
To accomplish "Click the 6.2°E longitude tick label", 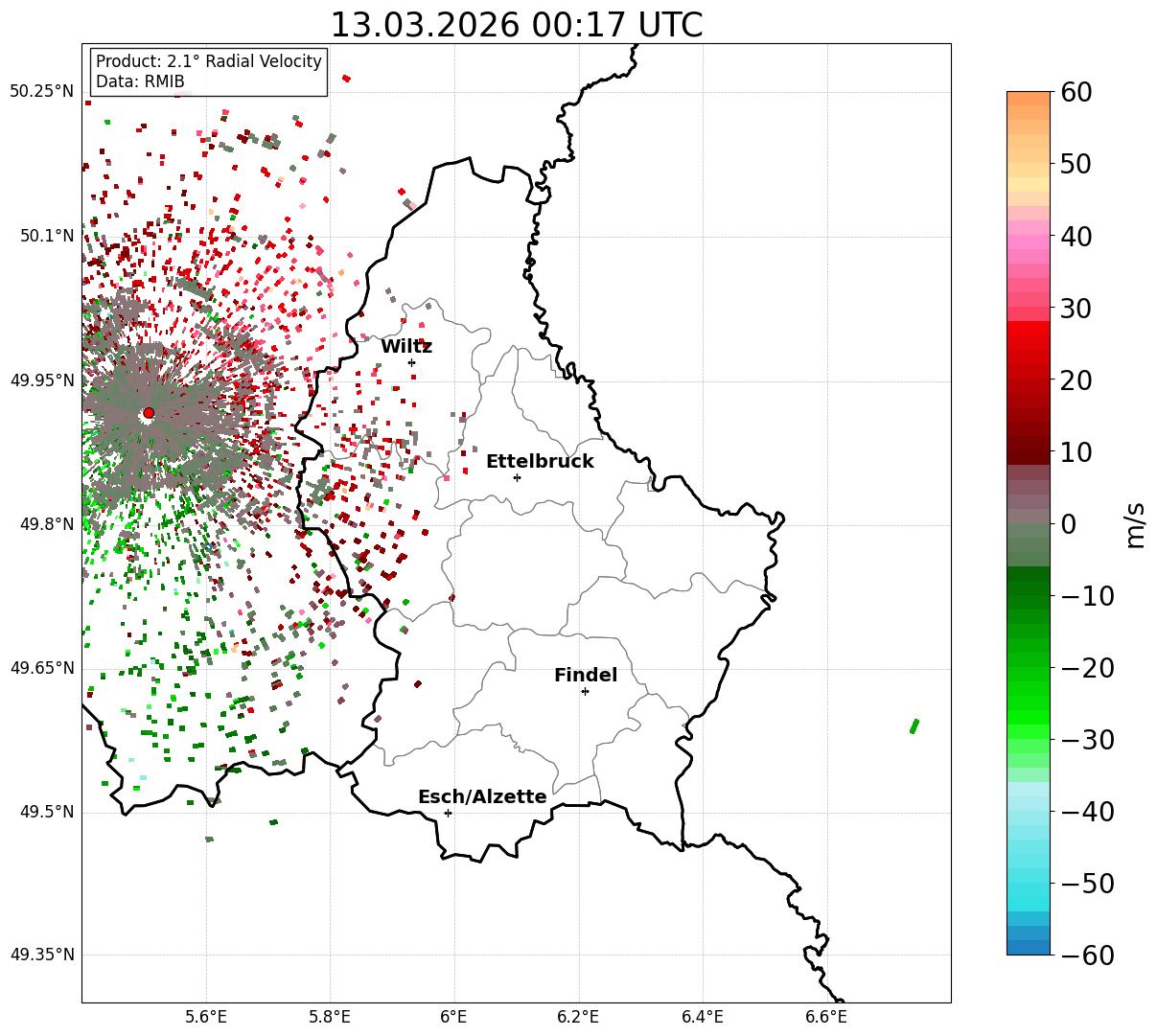I will click(x=579, y=1017).
